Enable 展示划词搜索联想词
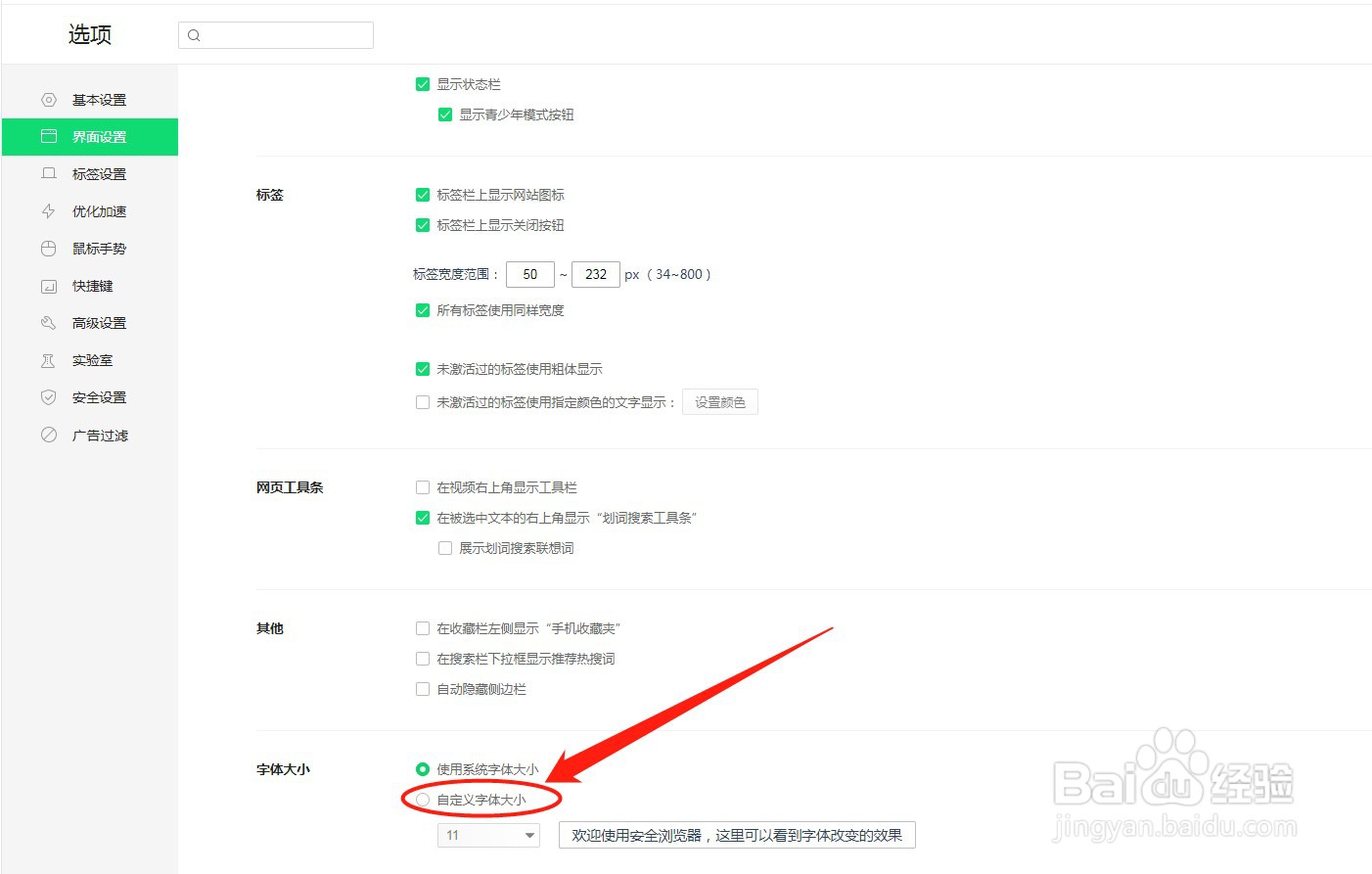The width and height of the screenshot is (1372, 874). tap(445, 547)
